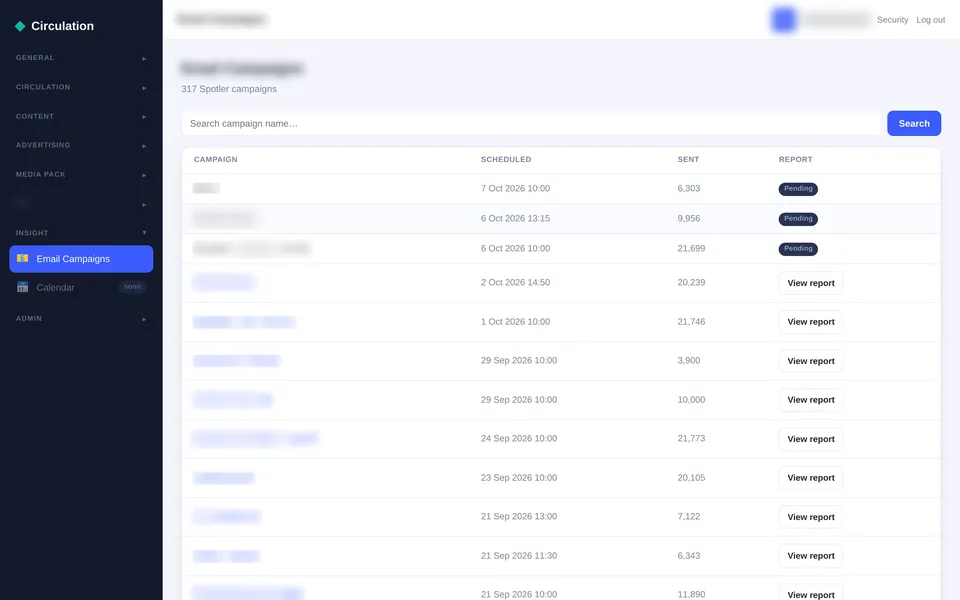View report for 24 Sep 2026 campaign
This screenshot has height=600, width=960.
811,438
